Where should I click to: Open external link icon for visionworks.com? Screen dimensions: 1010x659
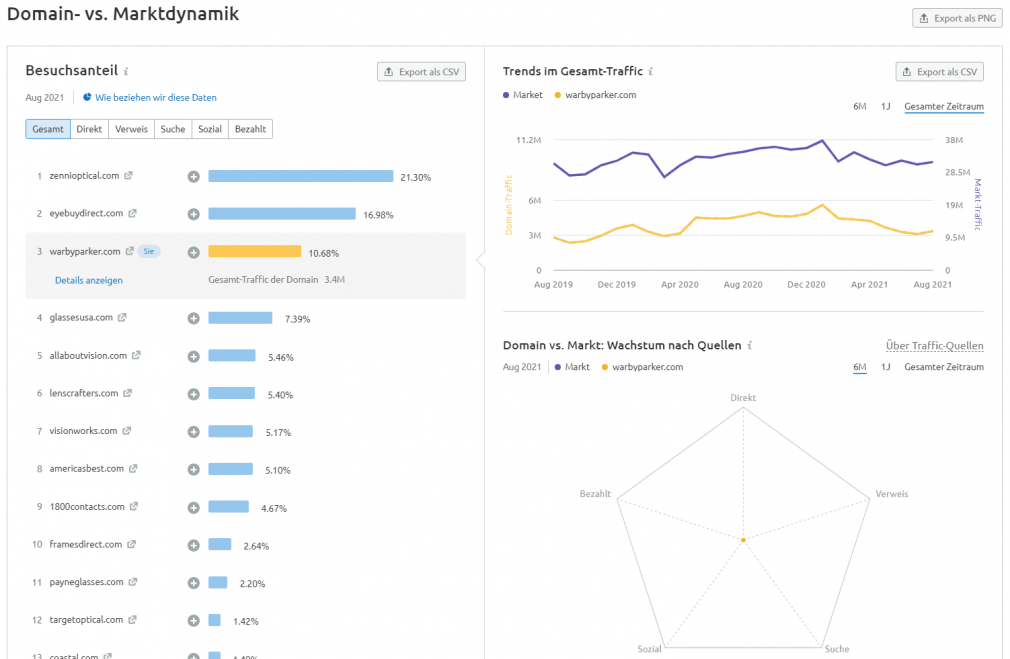(x=126, y=430)
